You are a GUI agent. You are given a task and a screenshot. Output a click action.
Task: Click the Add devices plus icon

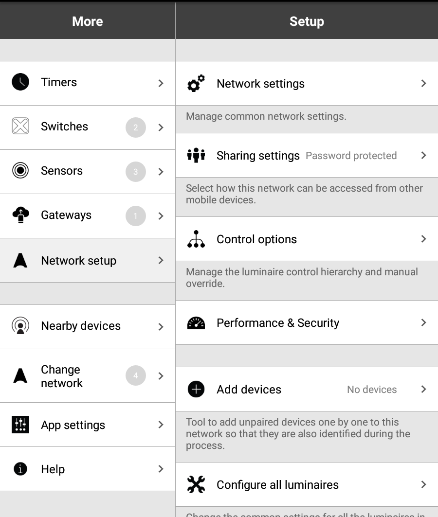tap(196, 389)
